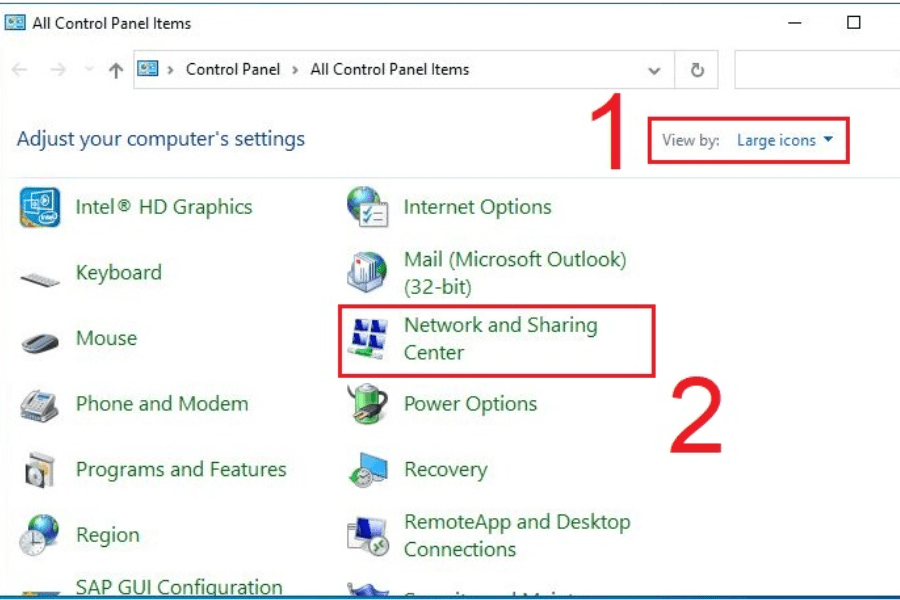Expand the View by Large icons dropdown
Screen dimensions: 900x600
click(x=785, y=141)
